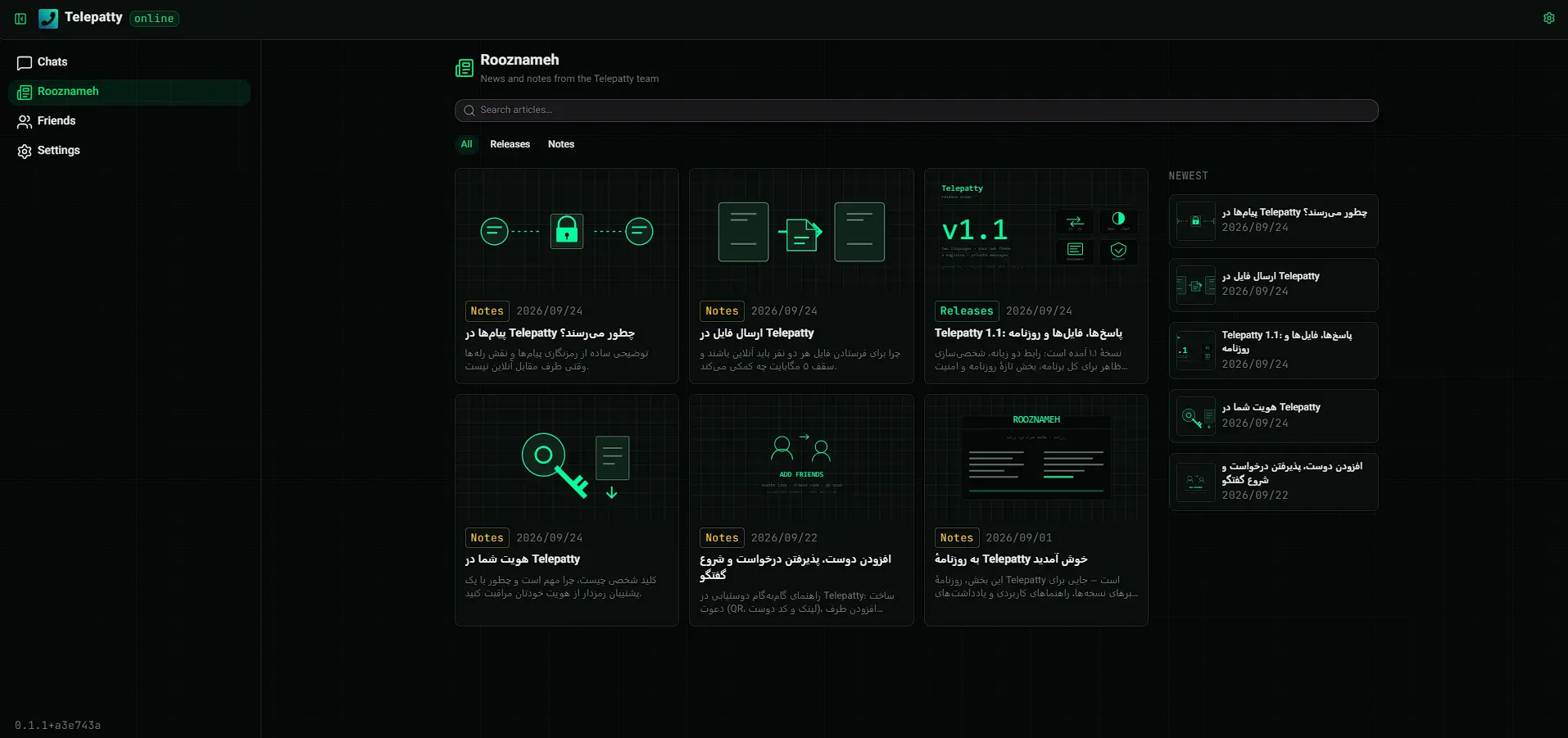Image resolution: width=1568 pixels, height=738 pixels.
Task: Open the key identity article card
Action: click(x=567, y=510)
